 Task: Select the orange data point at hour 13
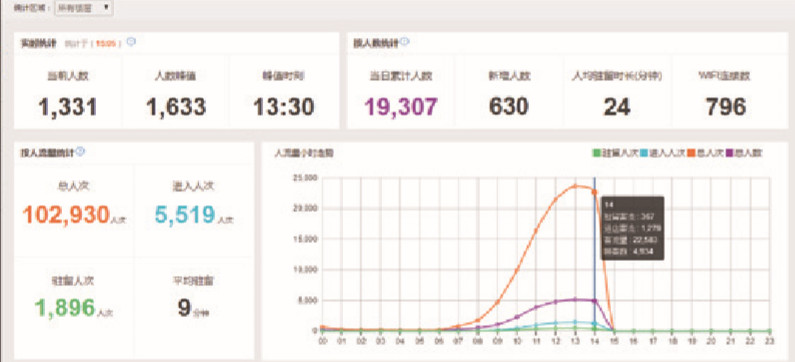tap(575, 186)
